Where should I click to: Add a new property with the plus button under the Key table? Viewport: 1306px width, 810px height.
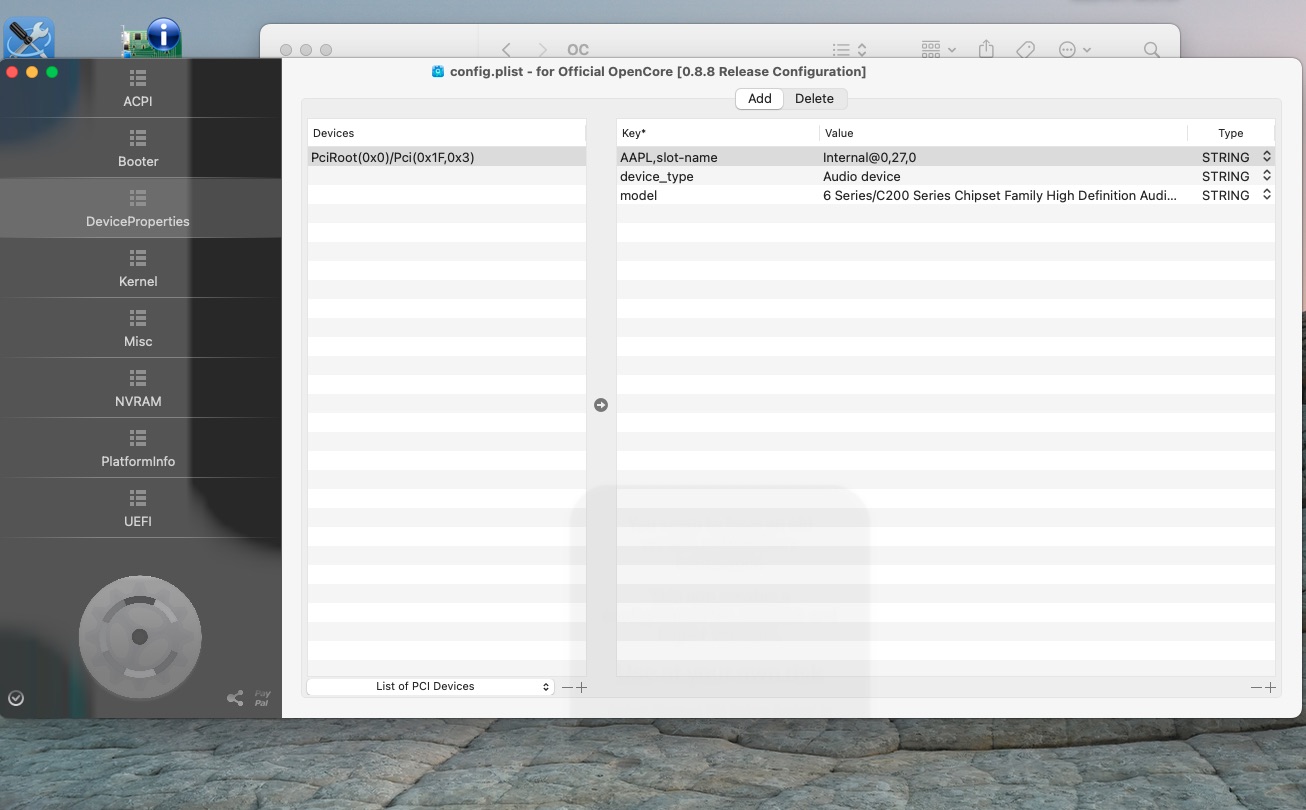pos(1271,687)
